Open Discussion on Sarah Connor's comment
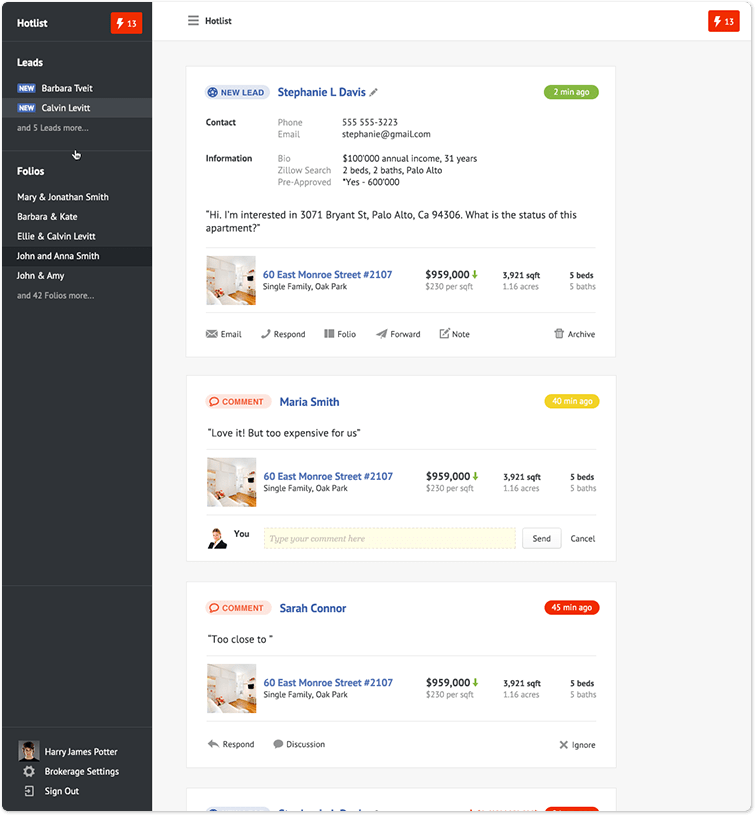 point(298,744)
